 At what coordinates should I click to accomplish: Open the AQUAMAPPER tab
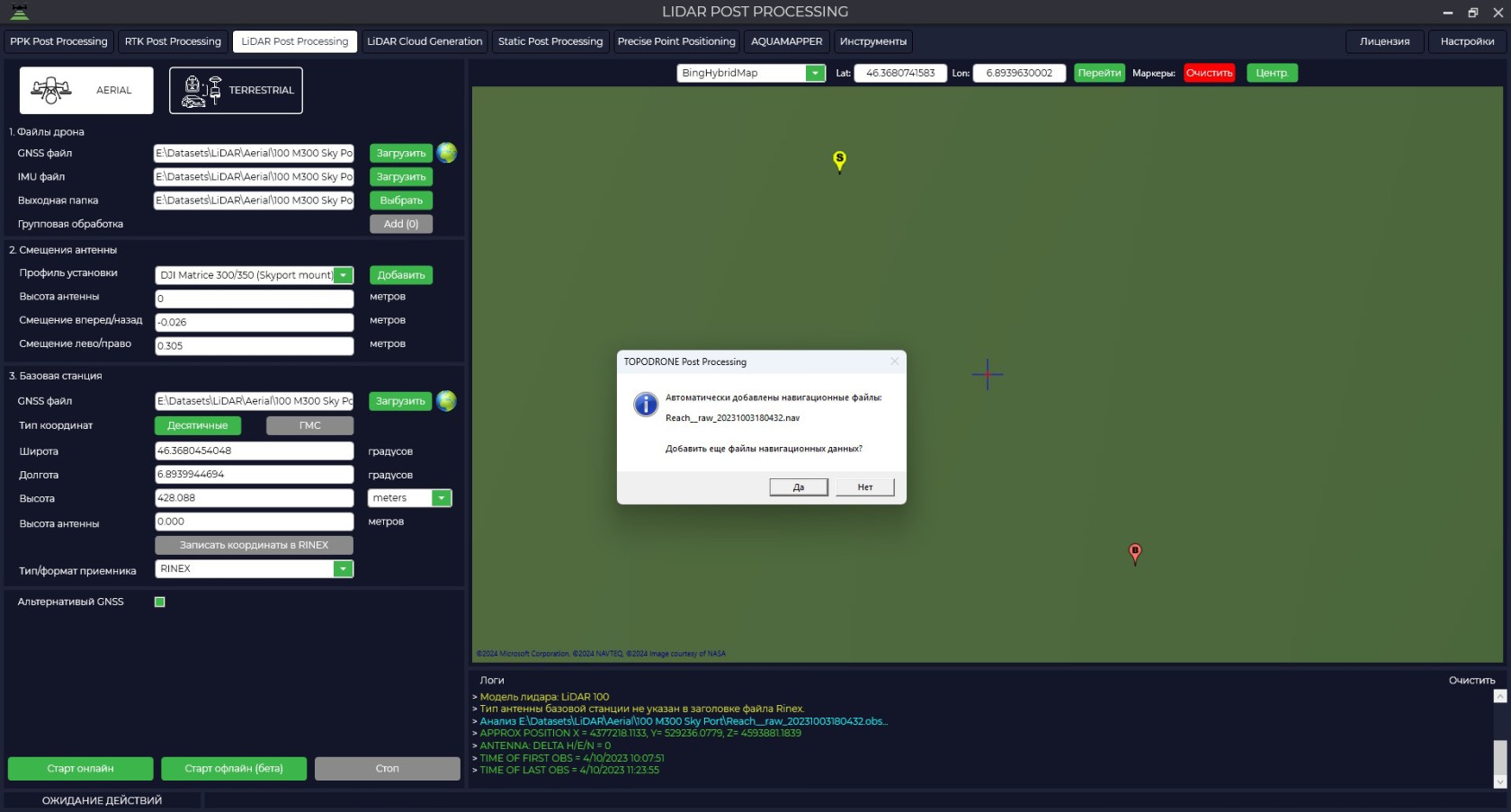tap(787, 41)
